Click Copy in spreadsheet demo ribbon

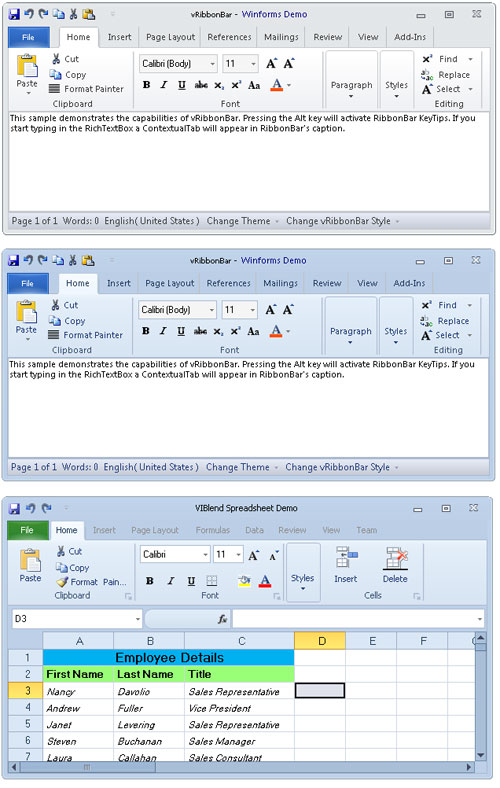tap(72, 567)
